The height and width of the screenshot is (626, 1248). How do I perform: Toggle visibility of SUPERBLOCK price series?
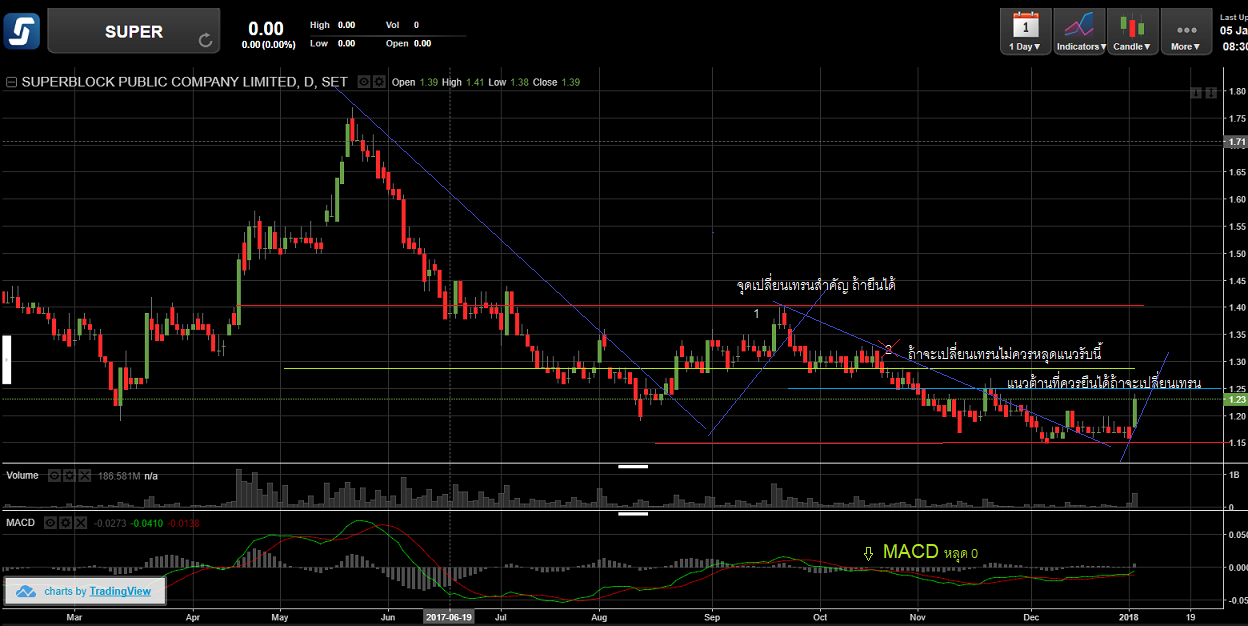(365, 82)
